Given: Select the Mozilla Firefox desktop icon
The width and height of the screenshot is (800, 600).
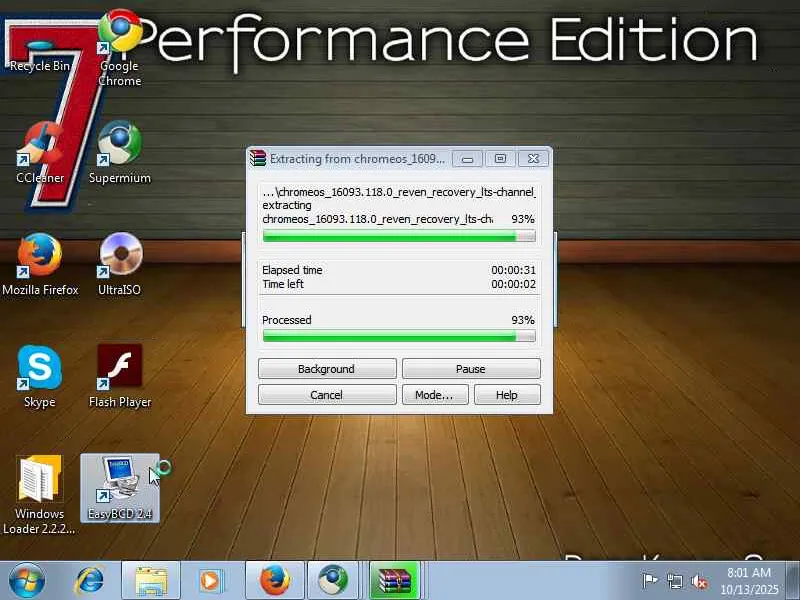Looking at the screenshot, I should tap(40, 264).
